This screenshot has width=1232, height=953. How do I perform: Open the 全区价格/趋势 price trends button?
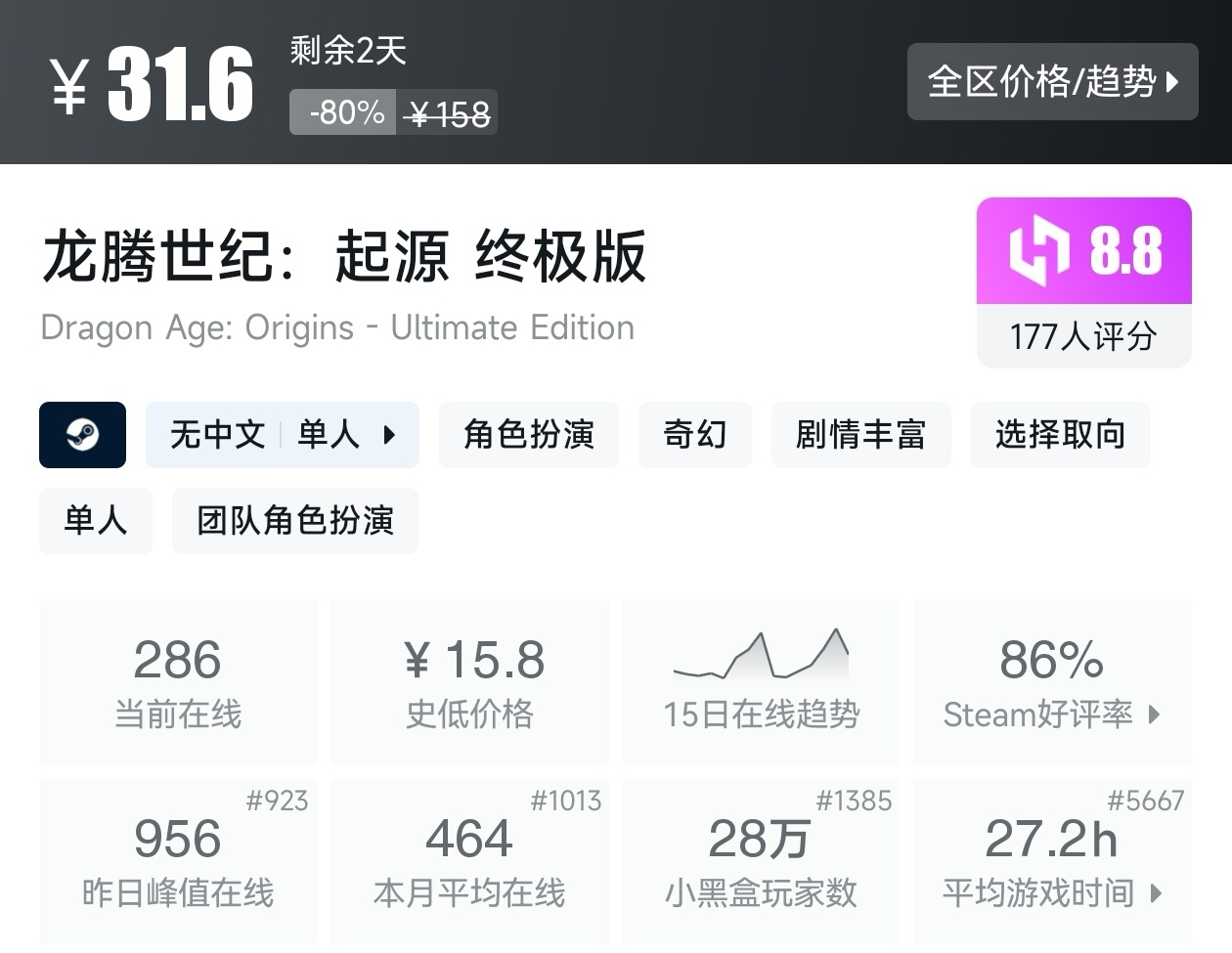coord(1052,81)
